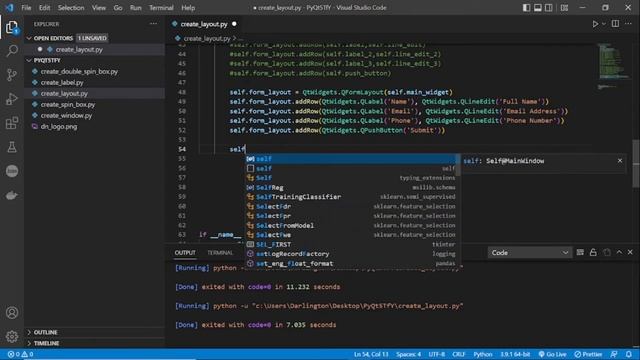Open Customize Layout icon
The height and width of the screenshot is (360, 640).
[564, 8]
